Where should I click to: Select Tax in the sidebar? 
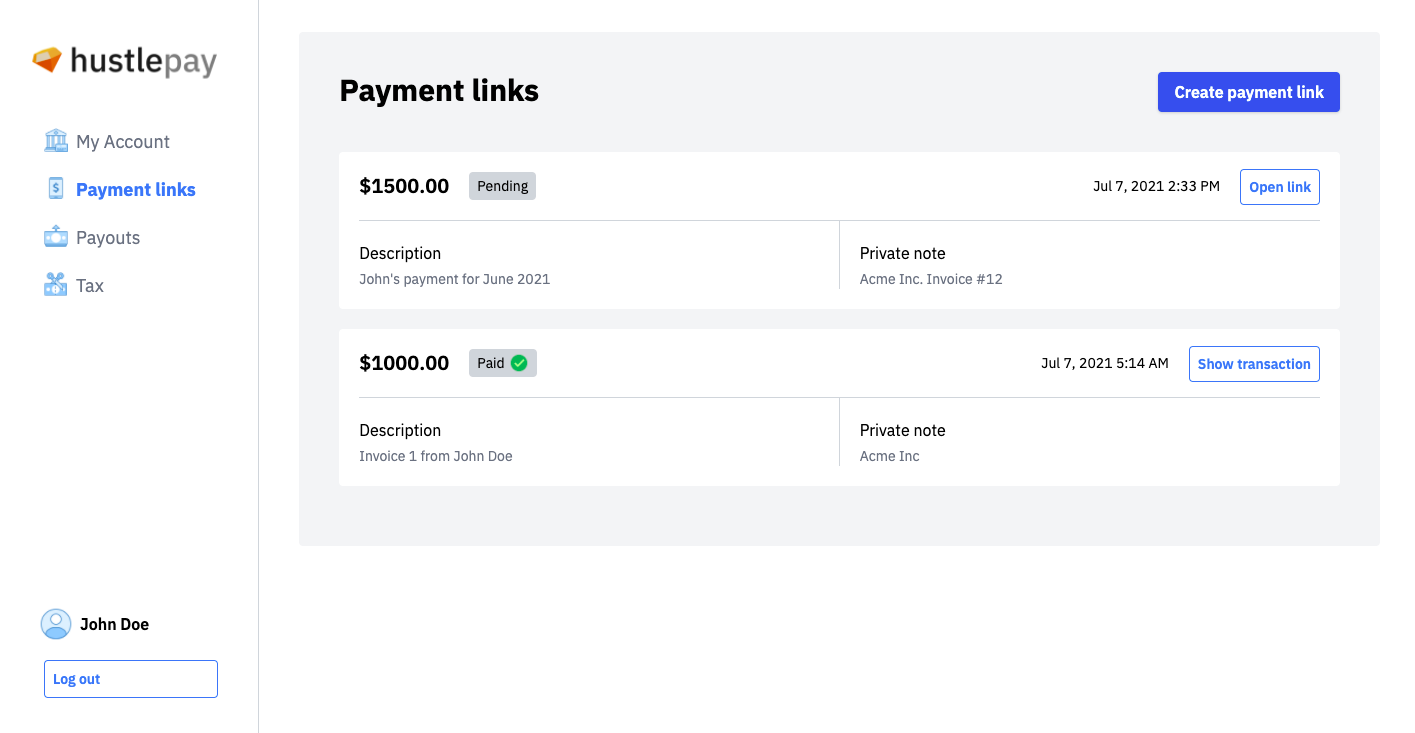pyautogui.click(x=90, y=286)
